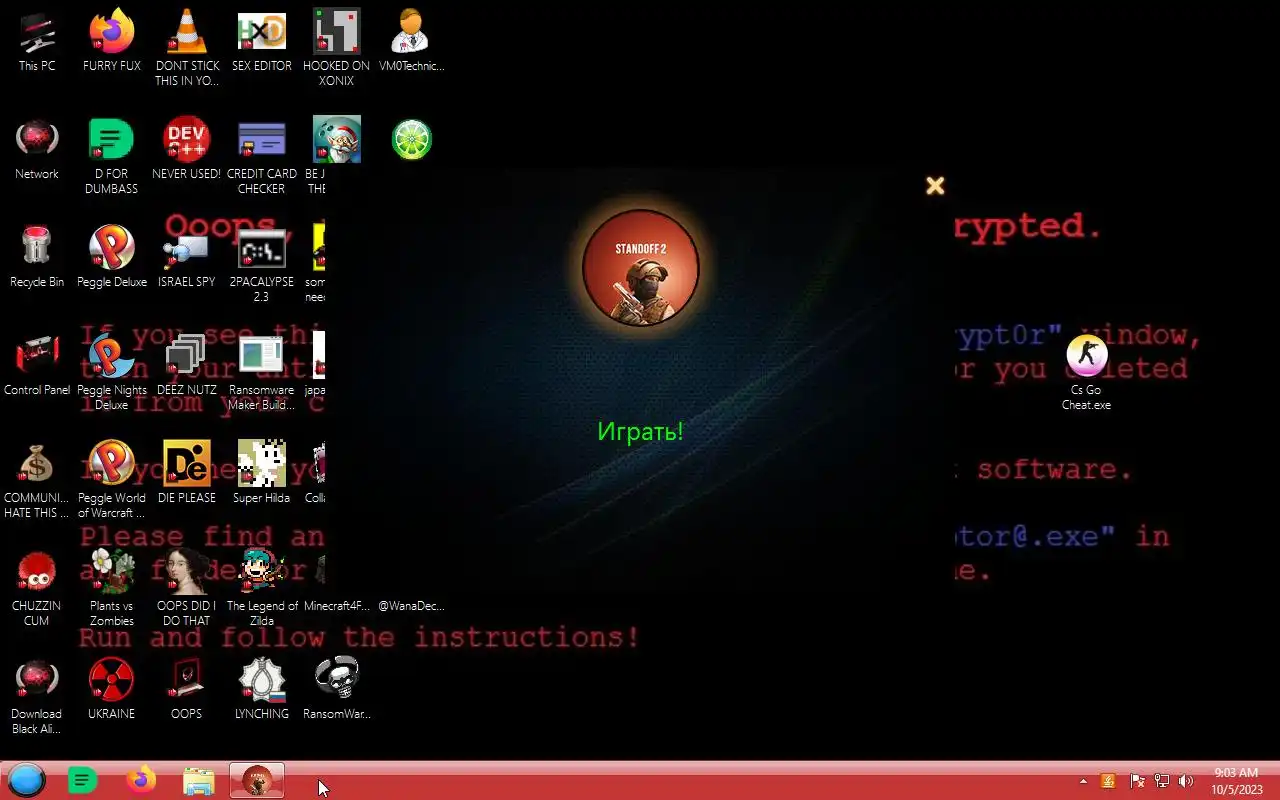Click the 2PACALYPSE 2.3 icon
This screenshot has width=1280, height=800.
point(262,263)
